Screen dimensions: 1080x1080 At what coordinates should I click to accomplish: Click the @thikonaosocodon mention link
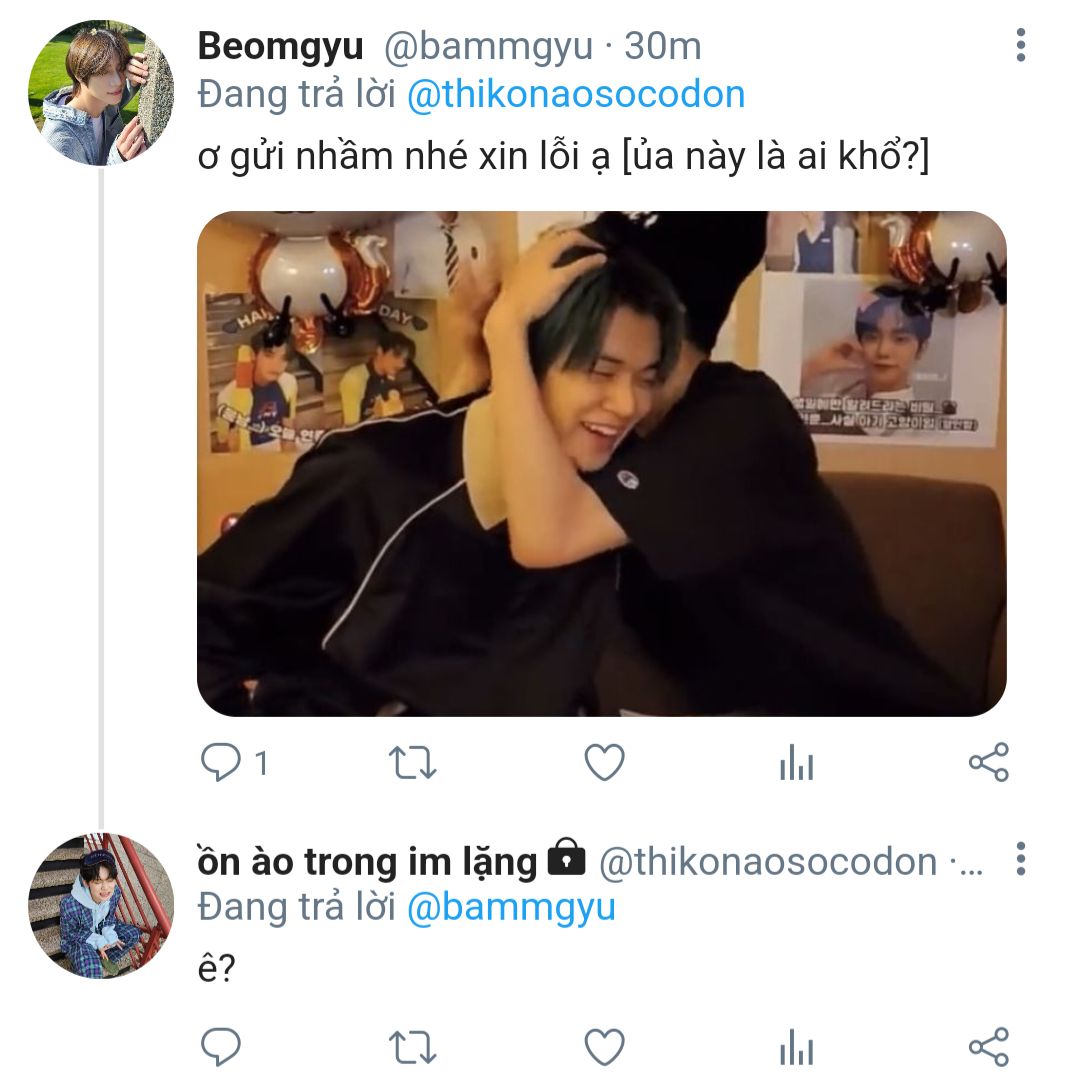576,95
